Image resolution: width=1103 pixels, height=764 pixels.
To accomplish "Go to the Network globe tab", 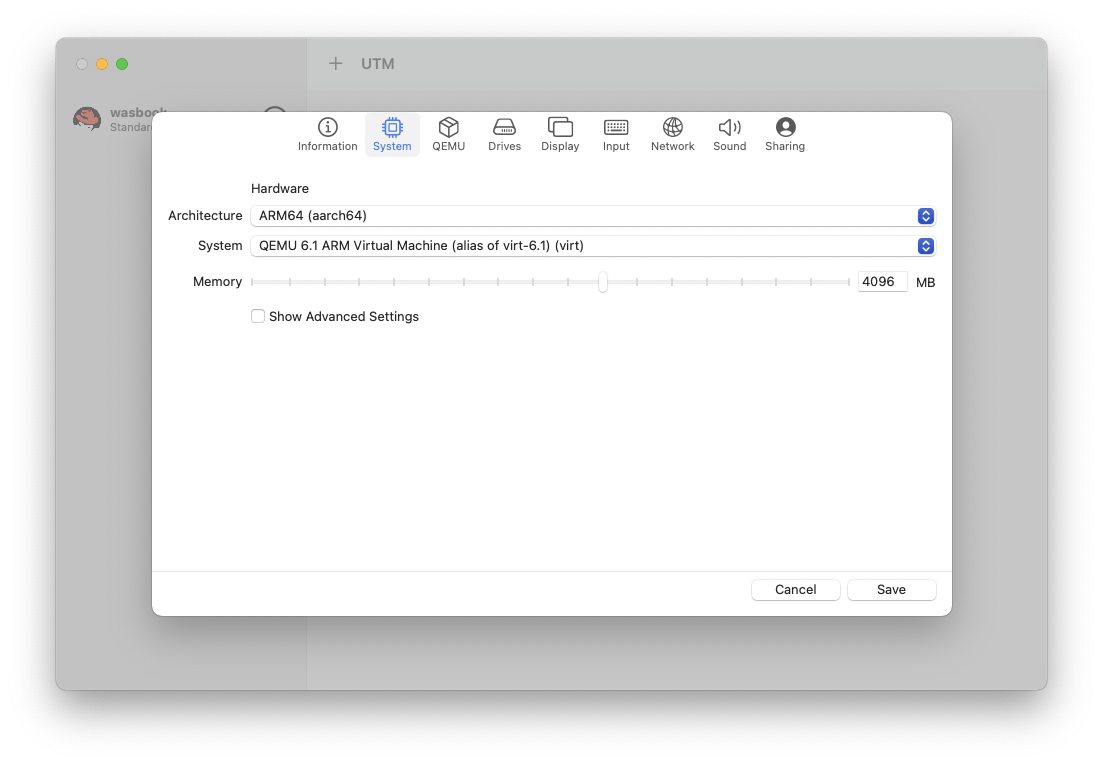I will (672, 134).
